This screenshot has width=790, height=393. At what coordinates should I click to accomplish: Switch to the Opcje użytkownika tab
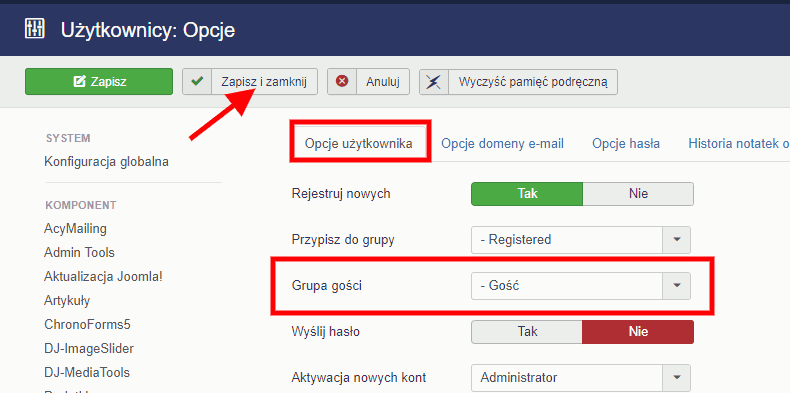[359, 144]
